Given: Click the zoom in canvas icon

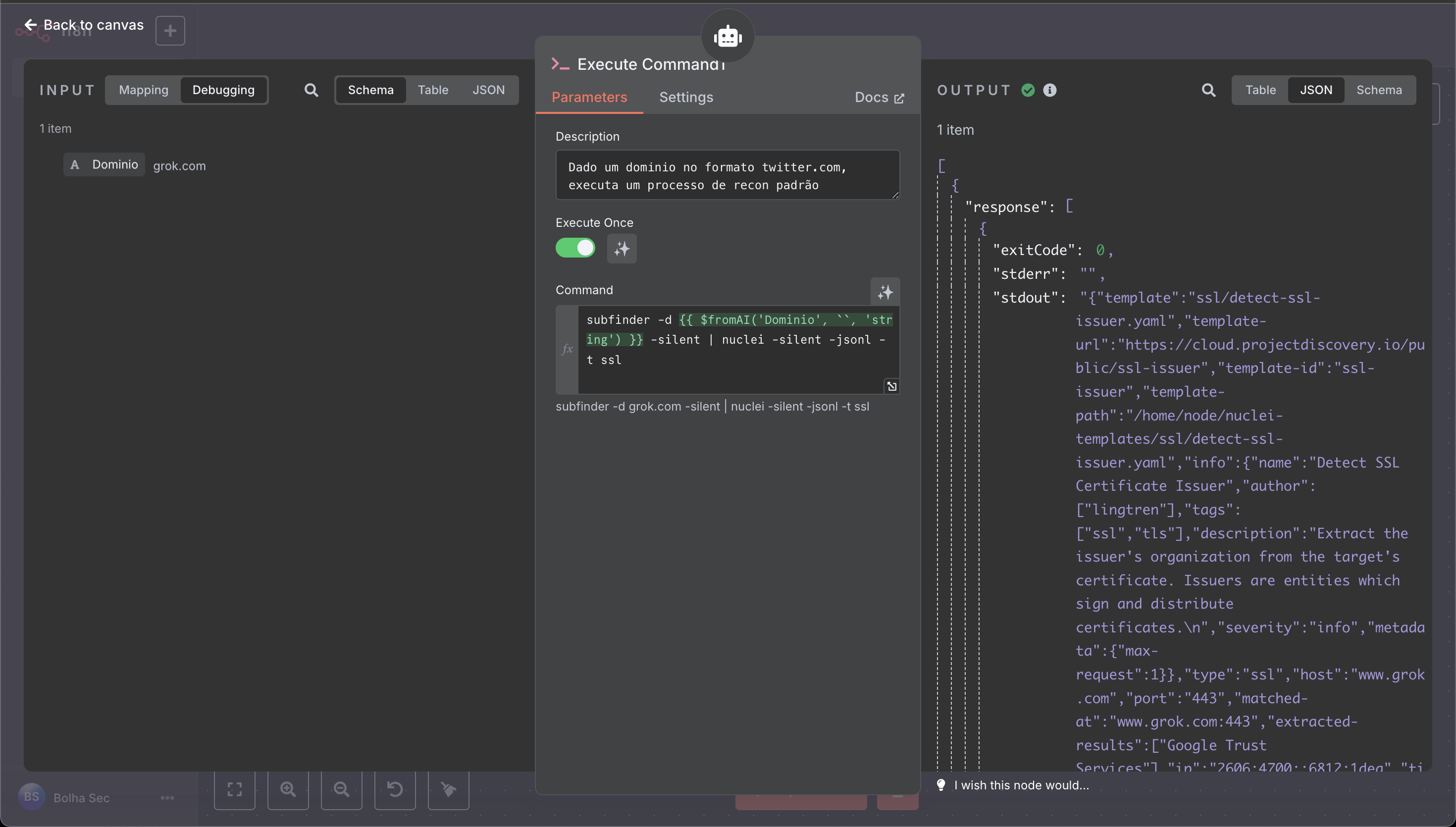Looking at the screenshot, I should 288,789.
